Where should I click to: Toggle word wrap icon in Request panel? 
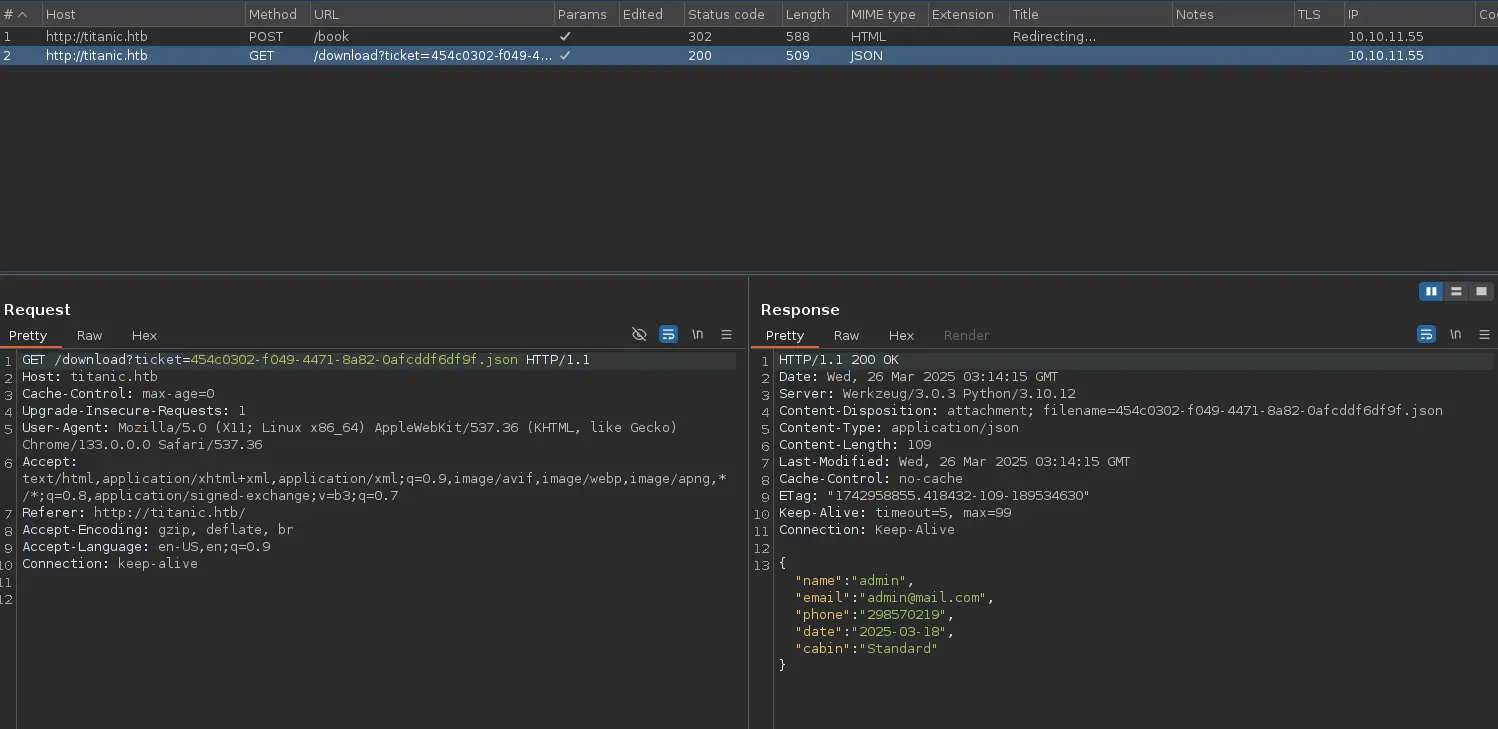pyautogui.click(x=669, y=335)
